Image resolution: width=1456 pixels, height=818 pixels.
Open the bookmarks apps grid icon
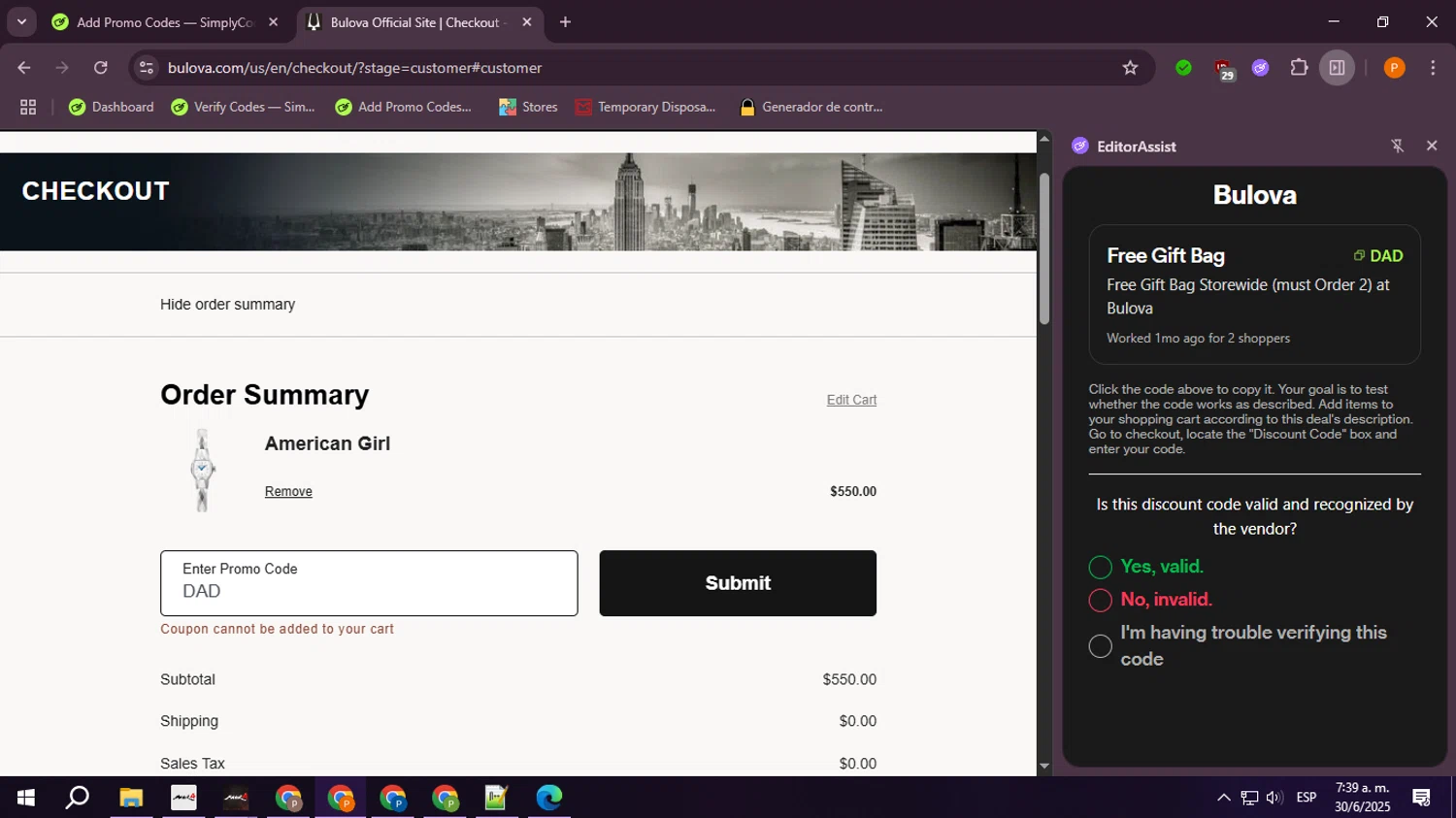tap(28, 107)
